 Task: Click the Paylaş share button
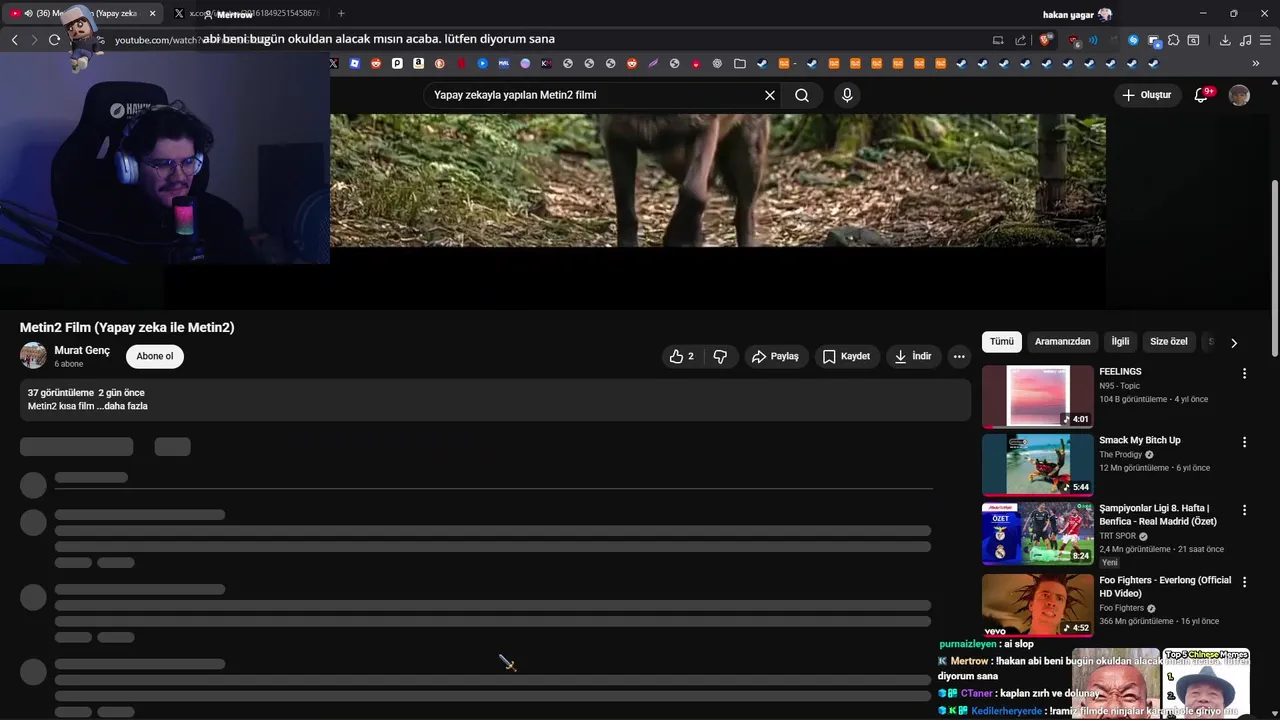pos(775,356)
